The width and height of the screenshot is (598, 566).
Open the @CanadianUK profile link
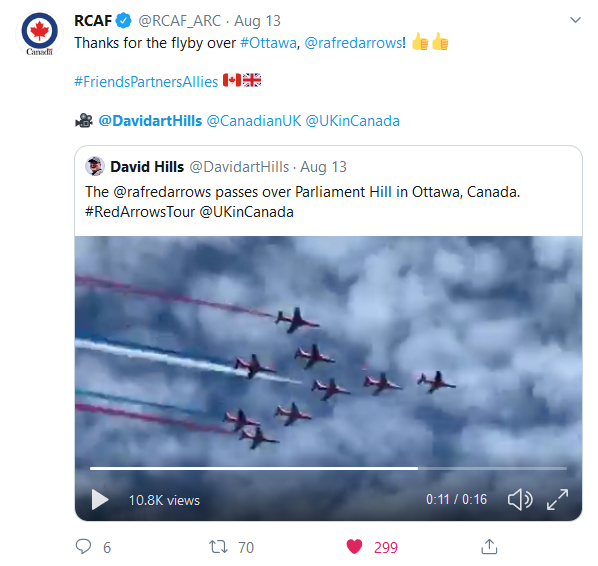(254, 121)
